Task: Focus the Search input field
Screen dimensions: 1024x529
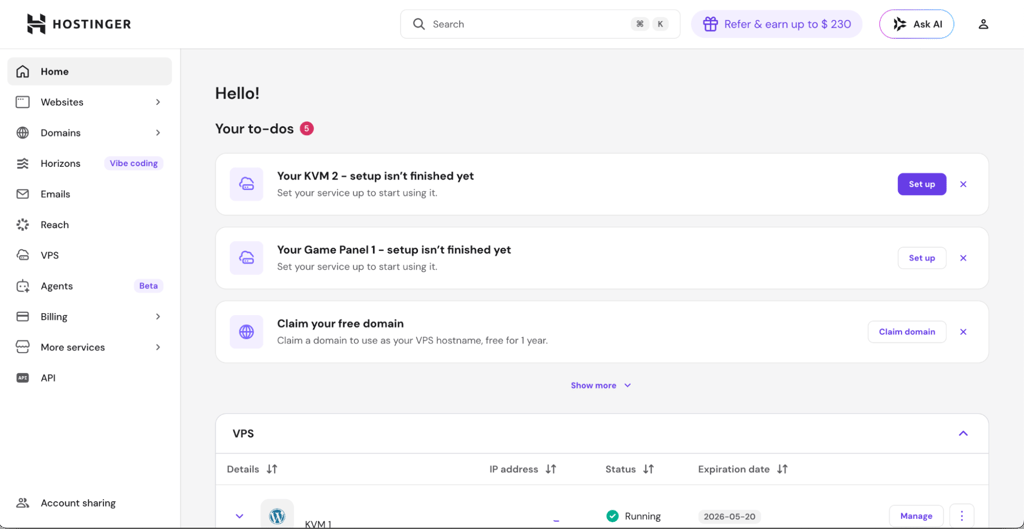Action: pos(540,24)
